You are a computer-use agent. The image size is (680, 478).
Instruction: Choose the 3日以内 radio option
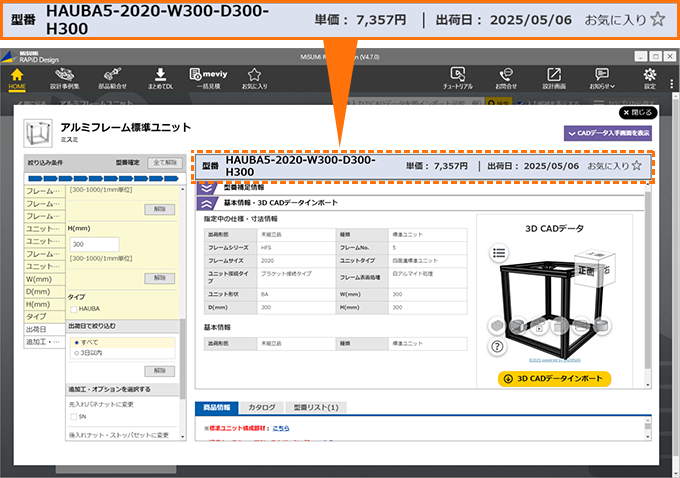point(76,352)
